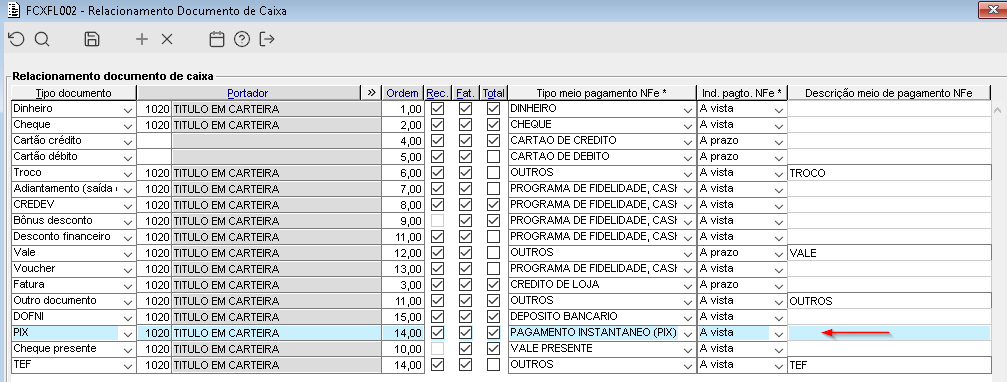Expand payment type dropdown showing VALE PRESENTE
The height and width of the screenshot is (382, 1007).
(687, 350)
